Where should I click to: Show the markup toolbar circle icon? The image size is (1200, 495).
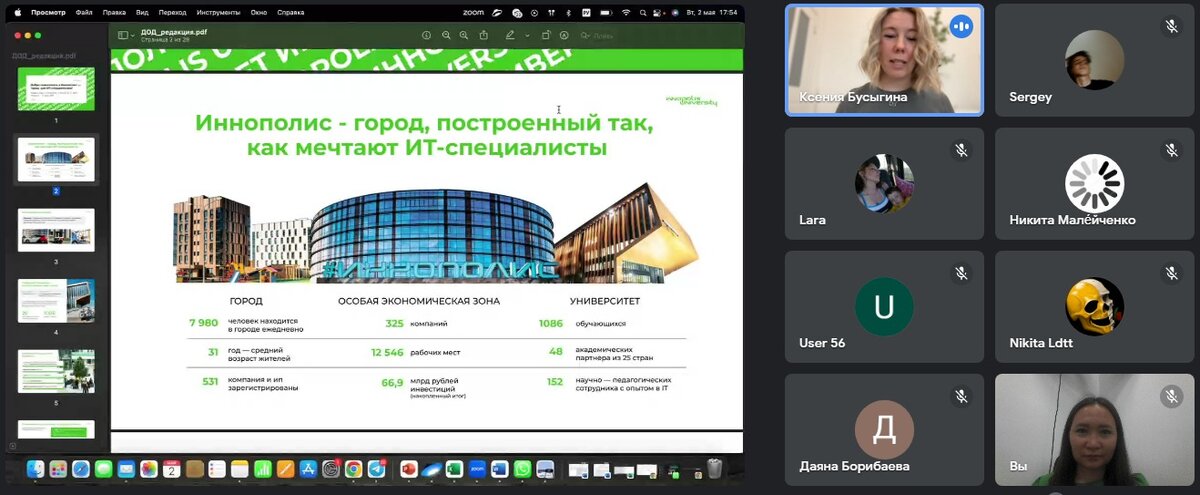(x=564, y=35)
